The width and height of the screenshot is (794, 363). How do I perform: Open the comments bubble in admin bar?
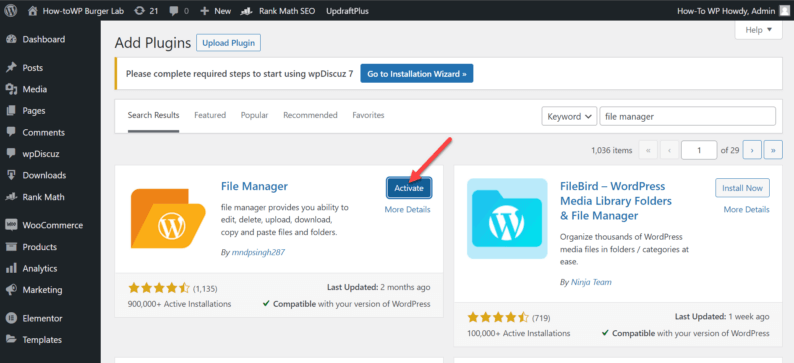pos(179,11)
